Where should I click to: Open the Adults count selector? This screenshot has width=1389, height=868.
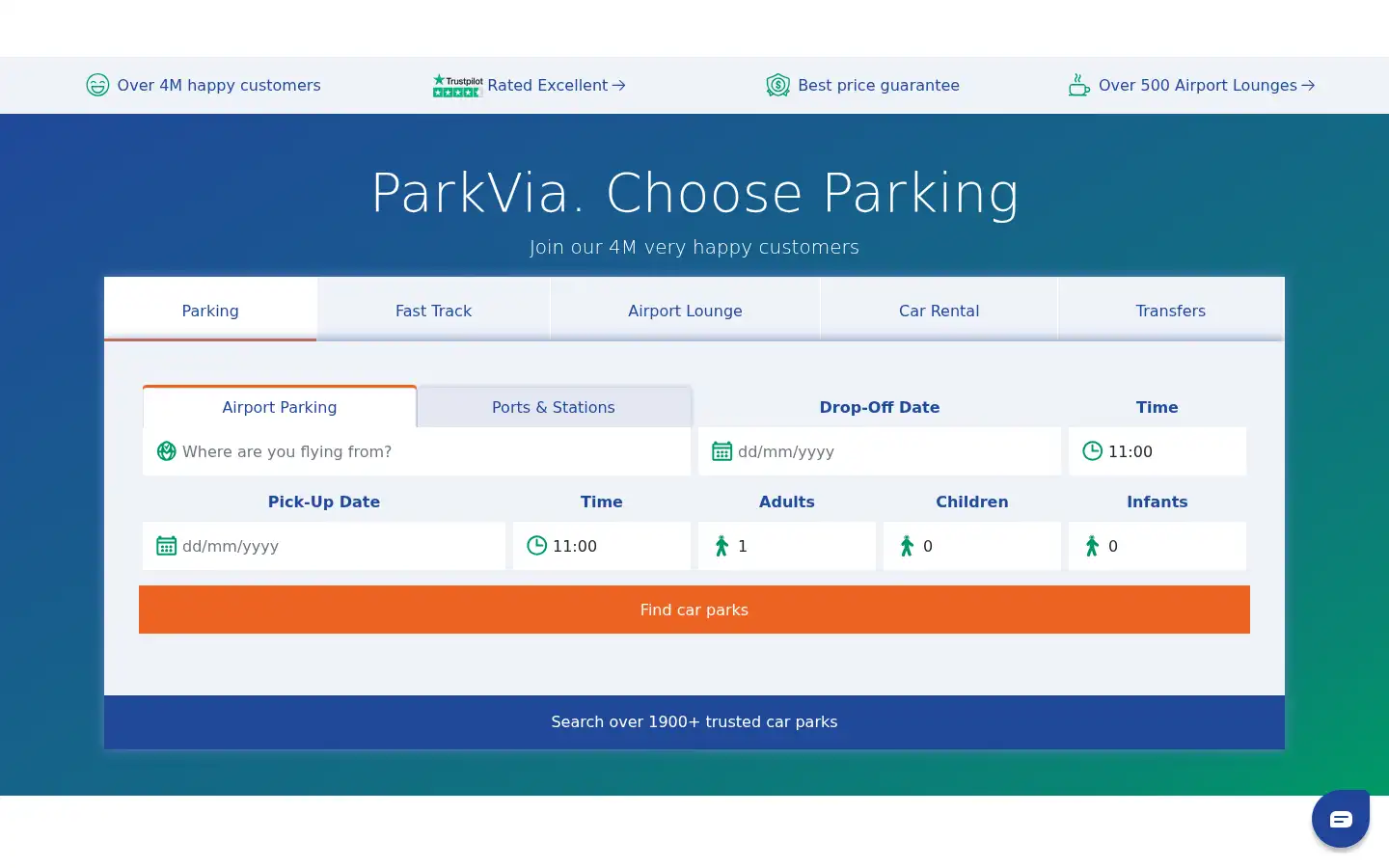(x=787, y=546)
